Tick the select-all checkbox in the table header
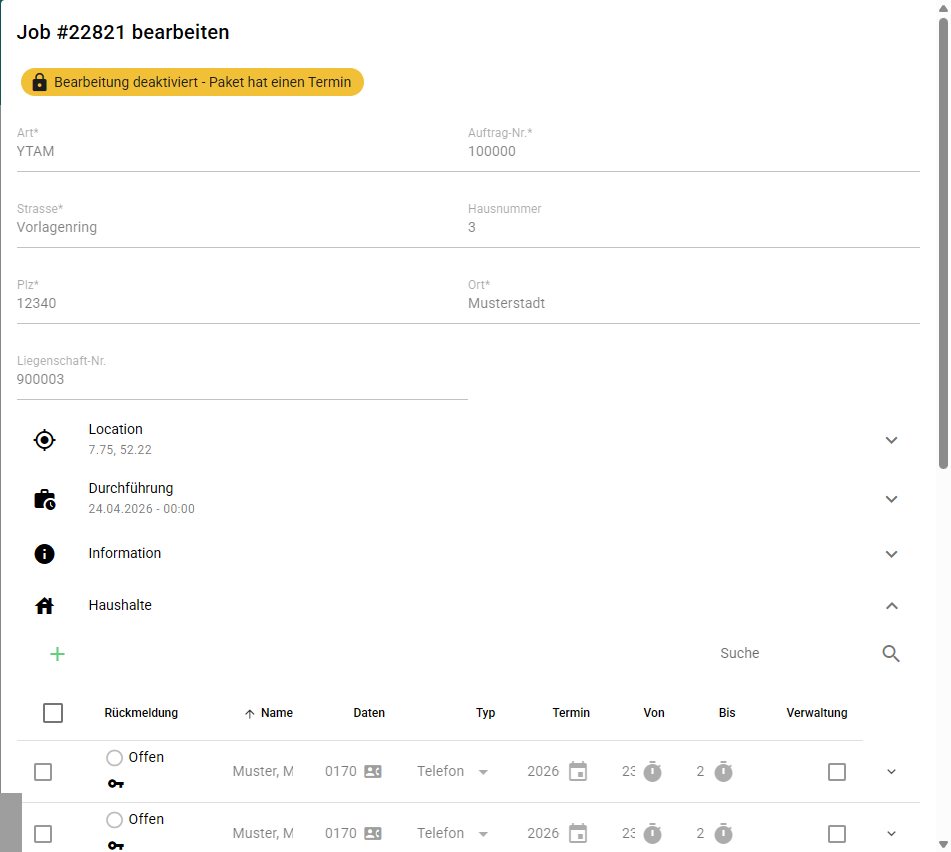The image size is (951, 852). pos(53,713)
